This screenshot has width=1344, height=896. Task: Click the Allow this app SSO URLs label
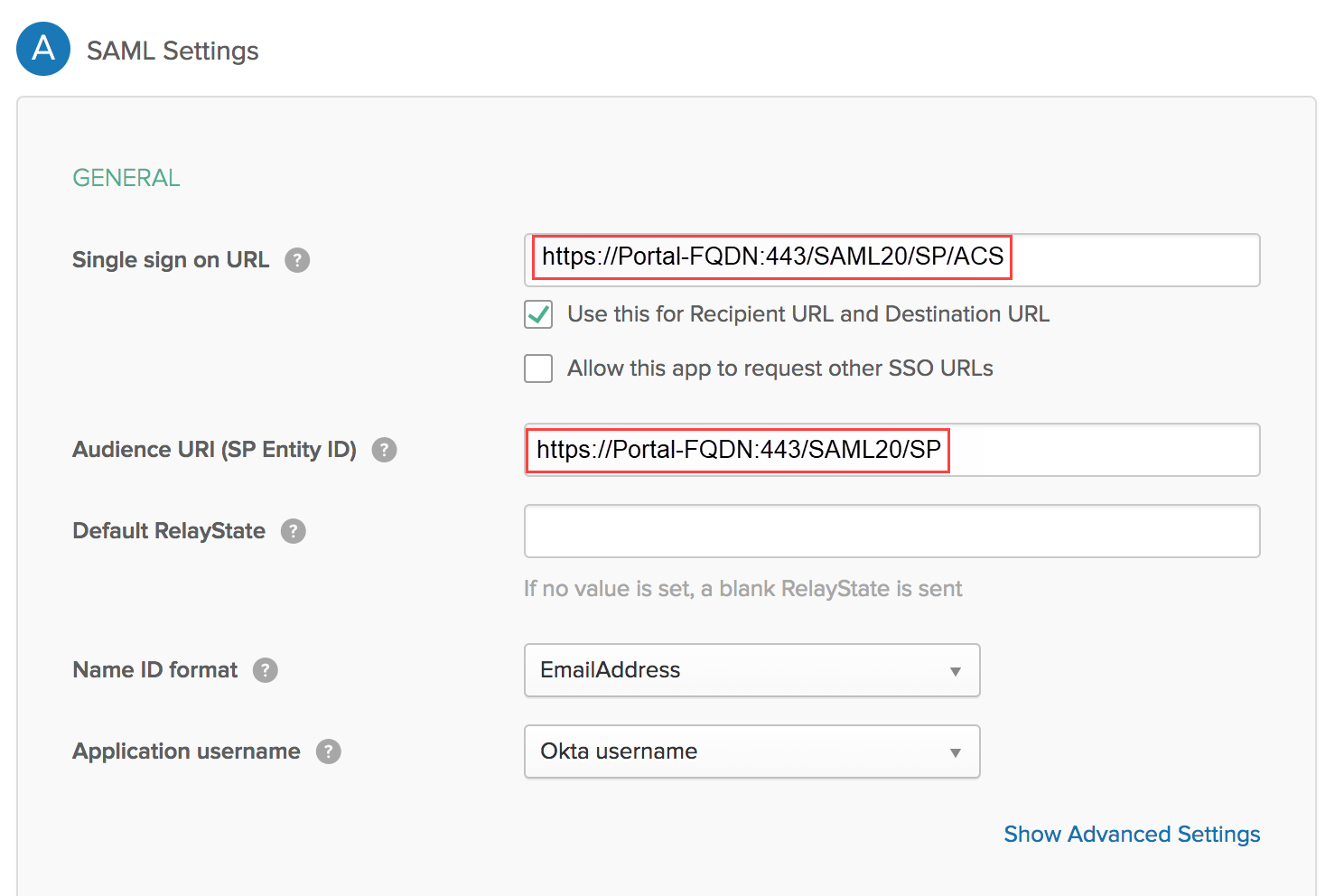pos(779,369)
